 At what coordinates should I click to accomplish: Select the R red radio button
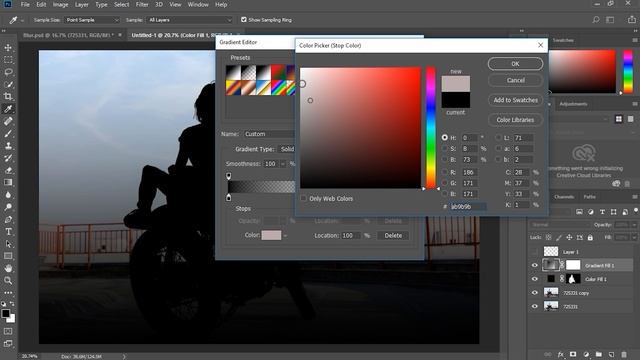pyautogui.click(x=444, y=172)
